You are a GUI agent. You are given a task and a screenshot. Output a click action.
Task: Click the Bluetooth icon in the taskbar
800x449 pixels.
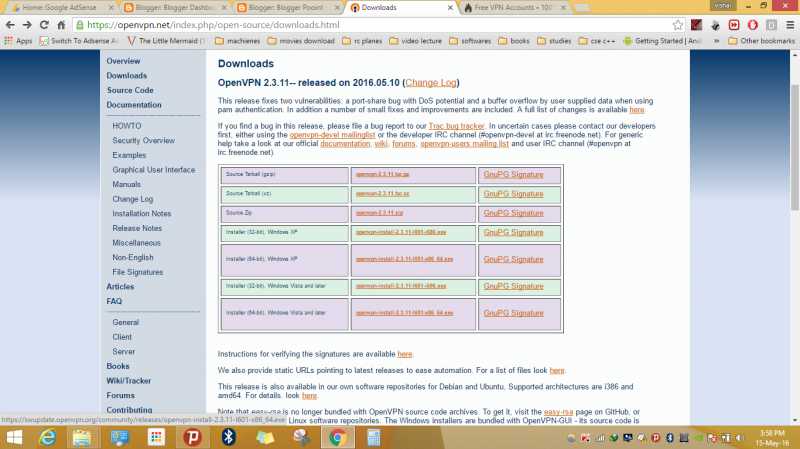click(x=228, y=437)
